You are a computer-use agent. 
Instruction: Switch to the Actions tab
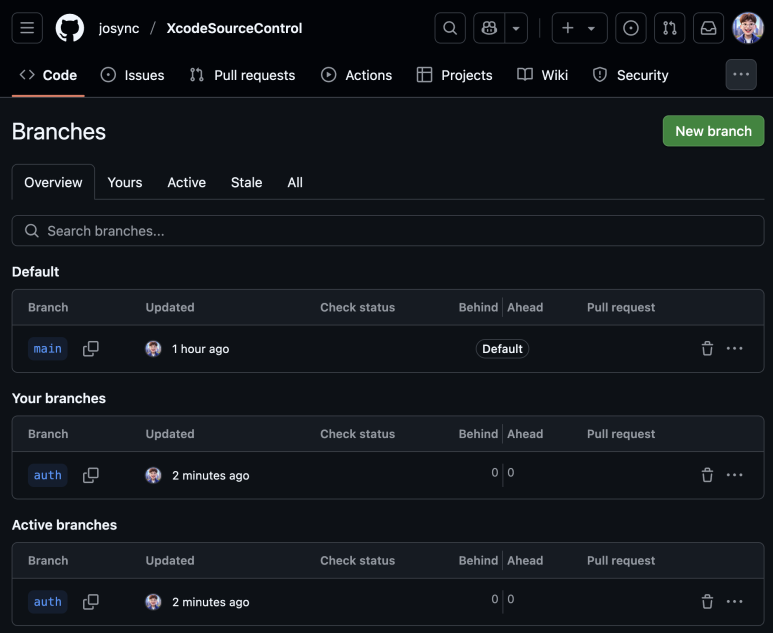click(356, 75)
